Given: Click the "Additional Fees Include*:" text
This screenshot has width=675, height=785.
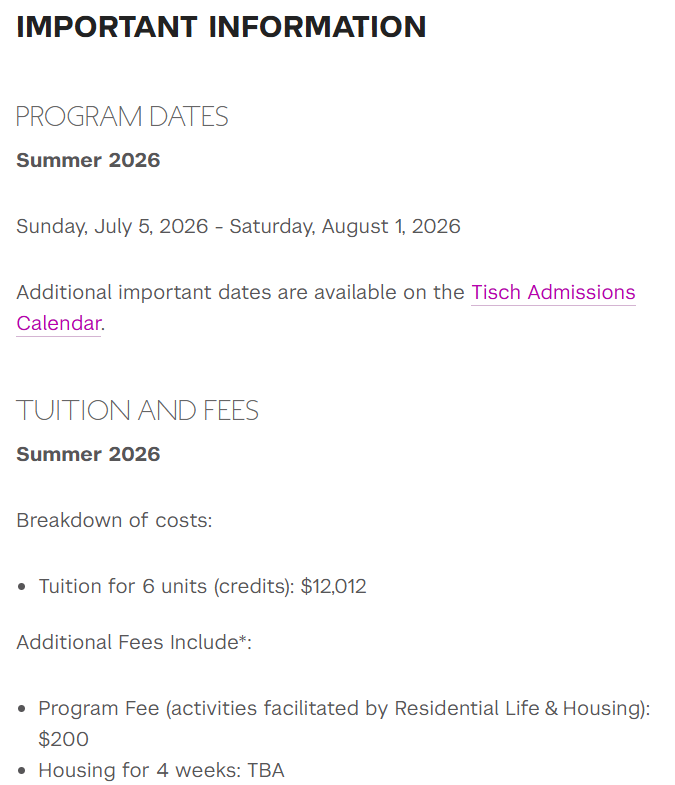Looking at the screenshot, I should click(133, 642).
